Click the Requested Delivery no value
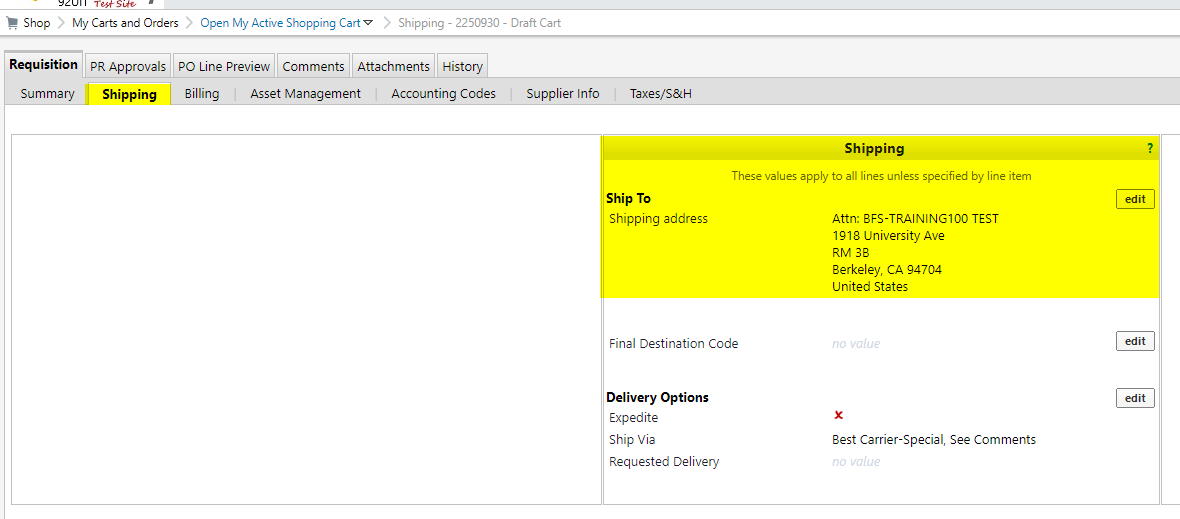The image size is (1180, 519). (856, 462)
